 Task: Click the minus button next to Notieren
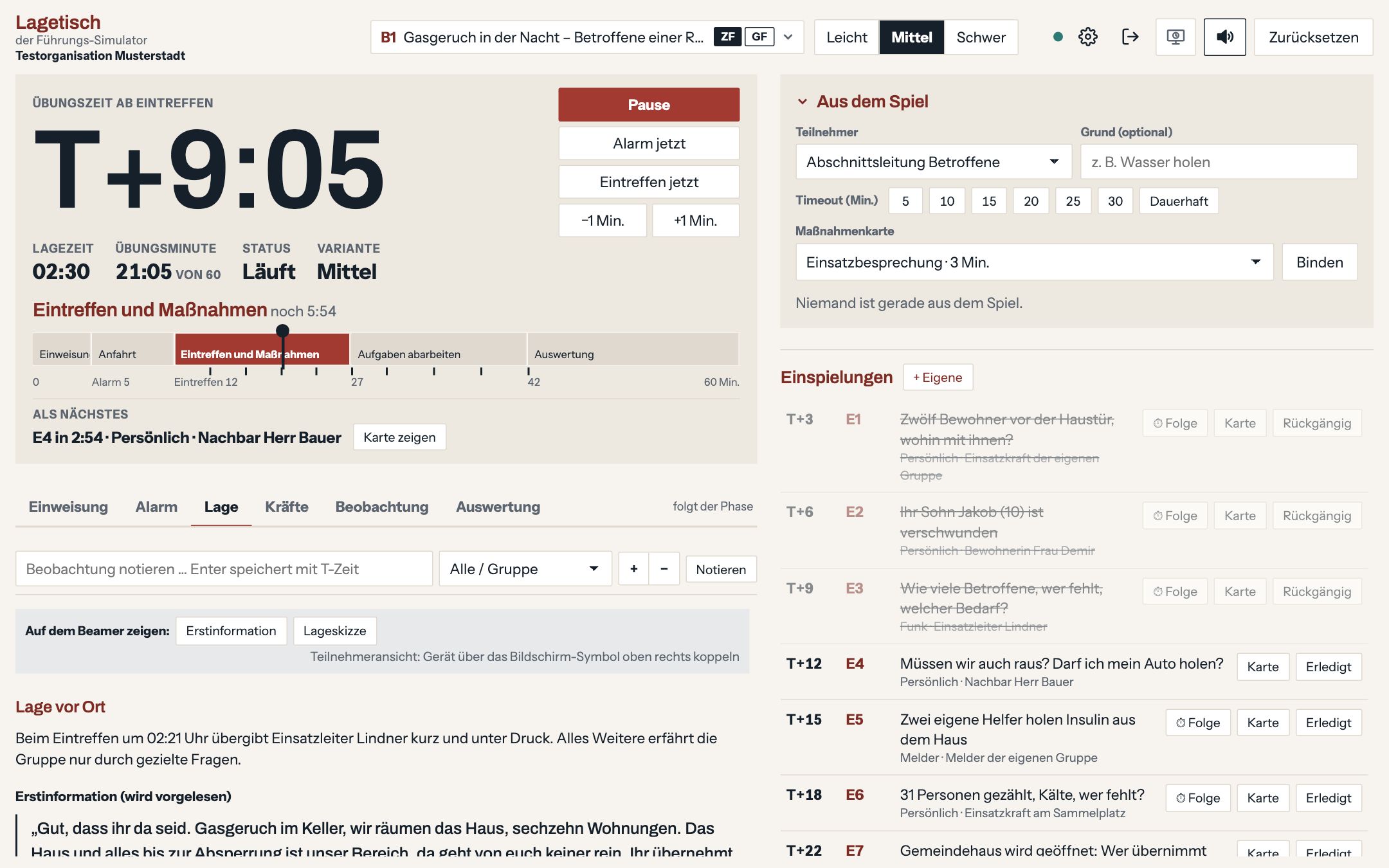[664, 569]
